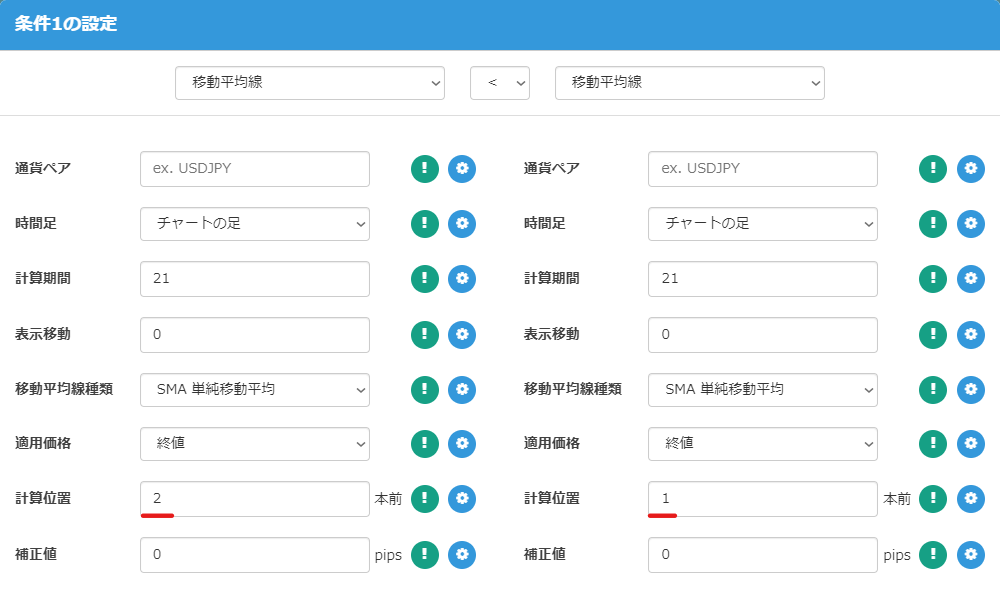Open the left 移動平均線 indicator dropdown
The width and height of the screenshot is (1000, 601).
tap(310, 83)
